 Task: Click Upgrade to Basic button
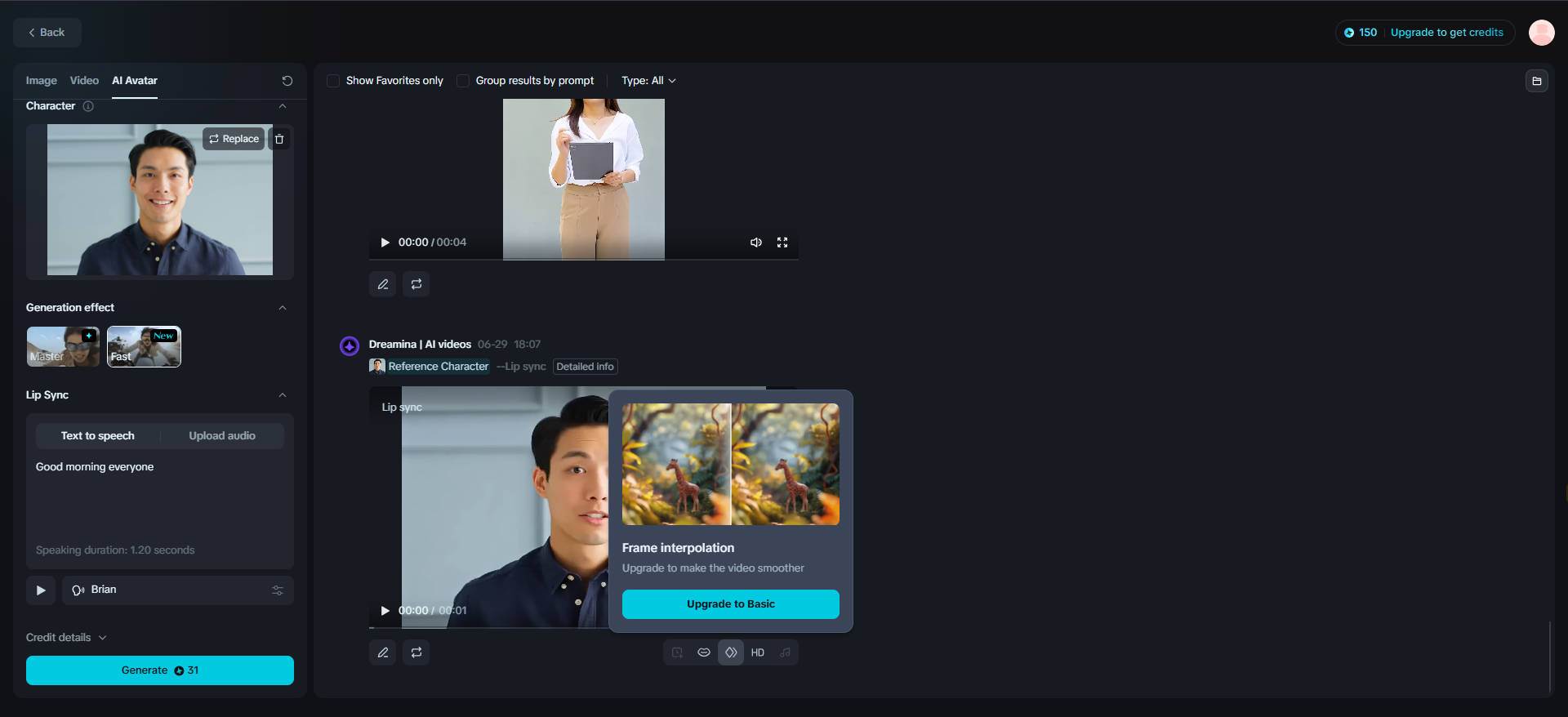click(x=731, y=604)
